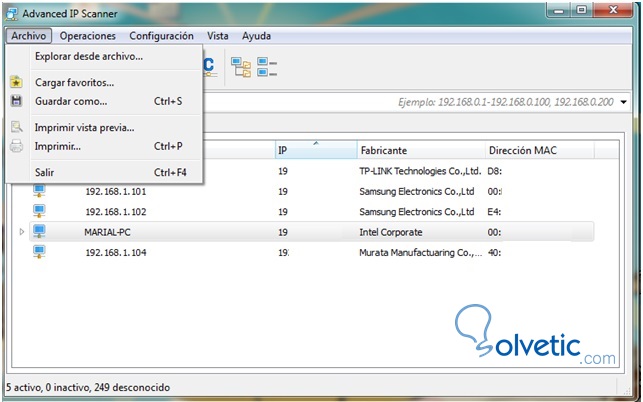Select the 192.168.1.104 device name
This screenshot has width=643, height=402.
(x=116, y=253)
